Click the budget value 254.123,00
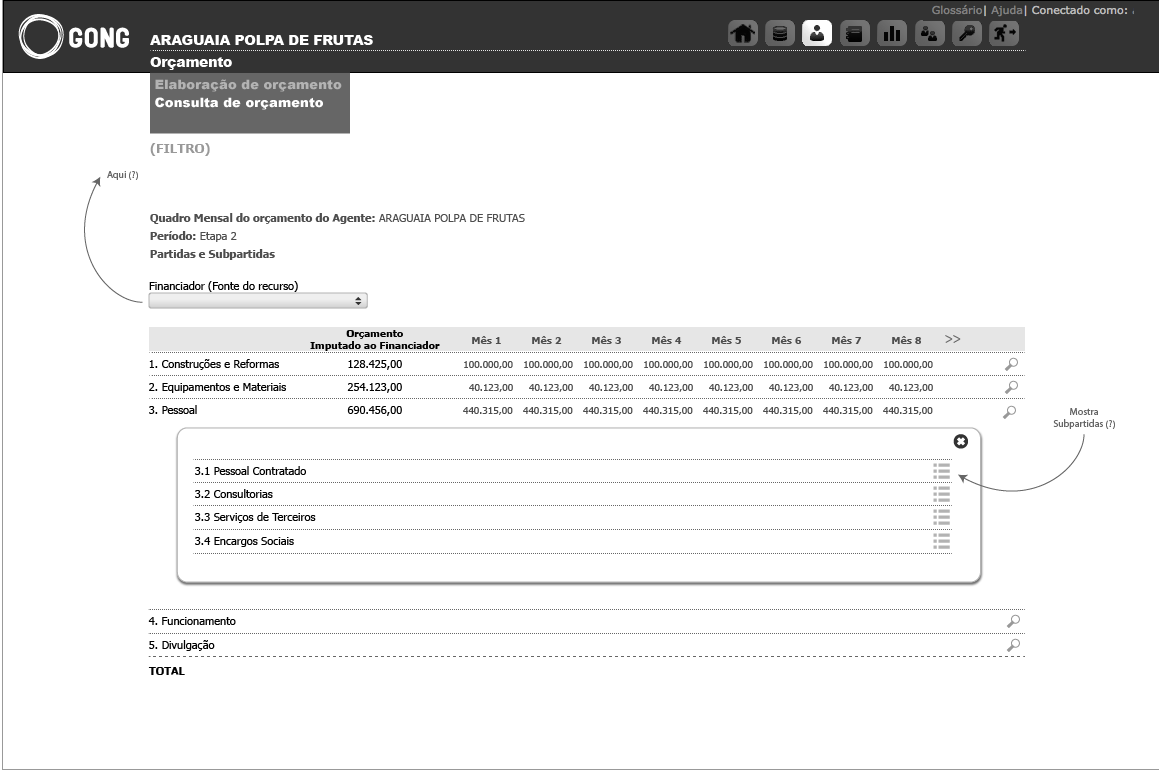Image resolution: width=1159 pixels, height=770 pixels. [x=375, y=387]
